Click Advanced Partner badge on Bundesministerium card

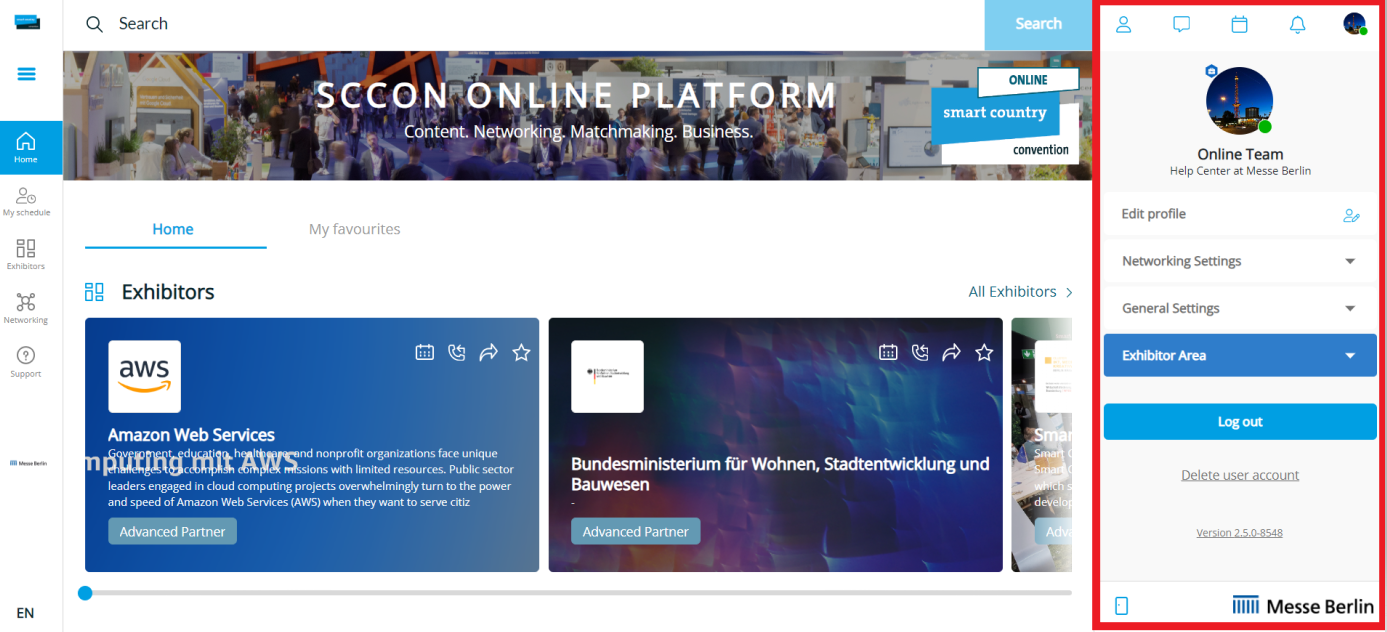[x=635, y=531]
